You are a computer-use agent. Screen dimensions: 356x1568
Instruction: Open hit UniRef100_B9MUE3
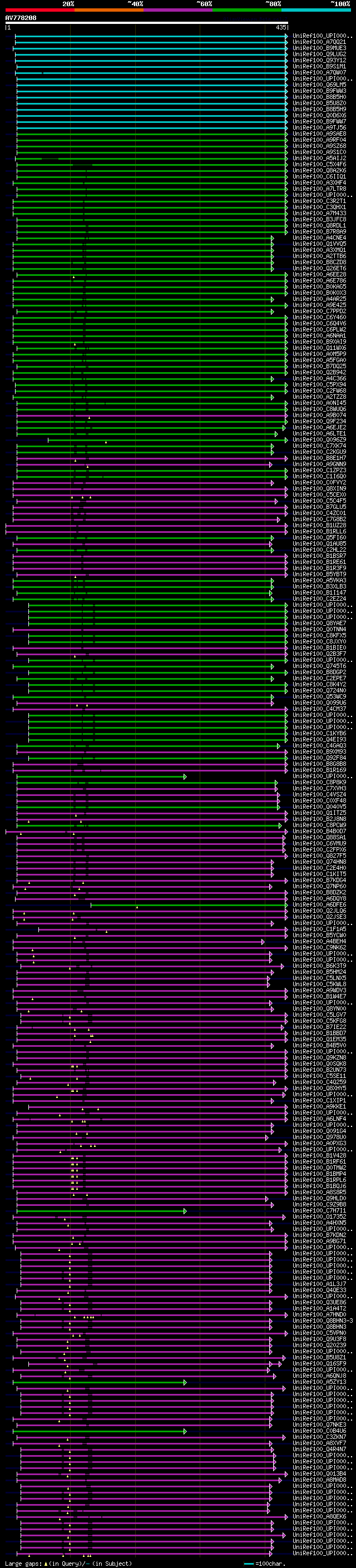coord(319,48)
